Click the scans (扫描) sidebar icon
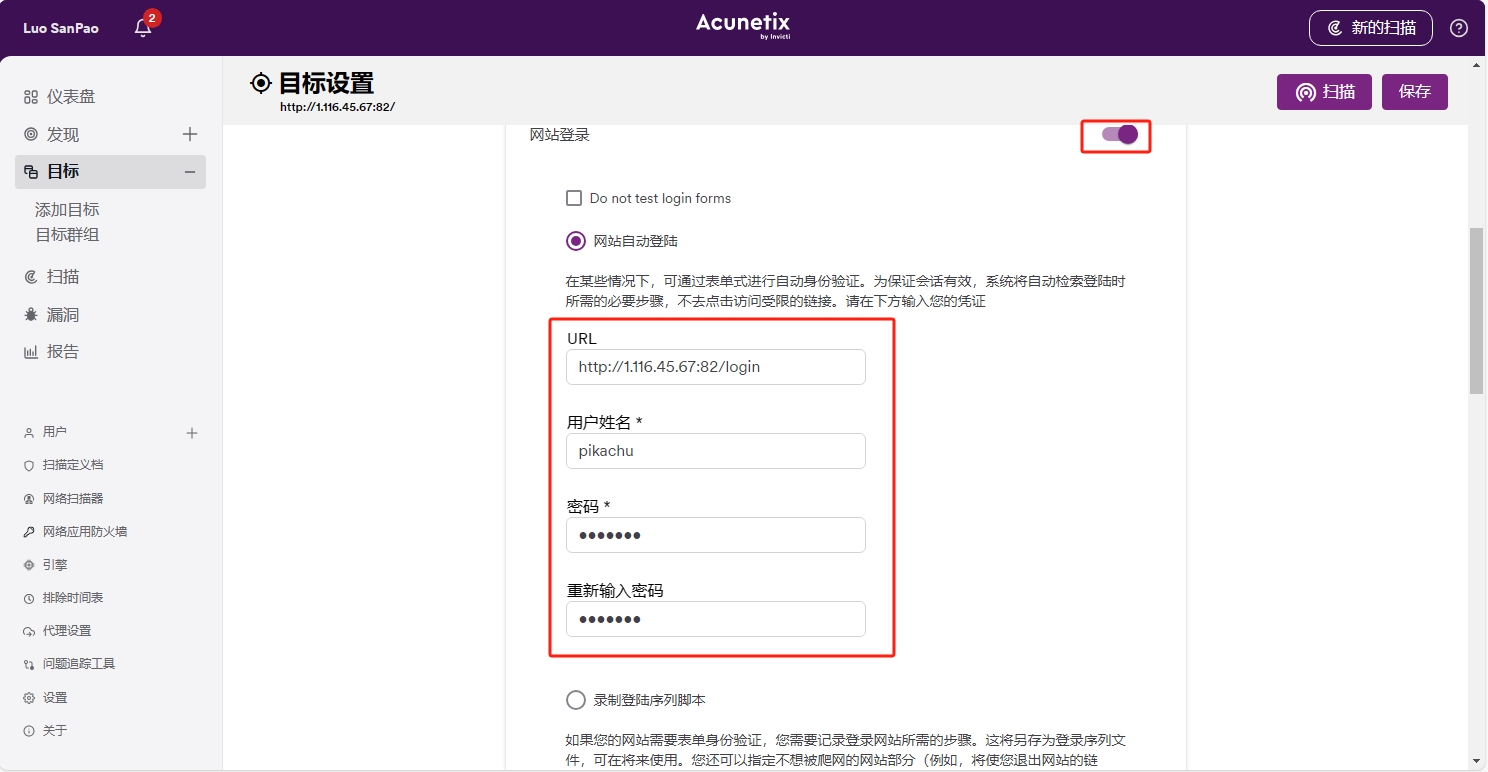Viewport: 1488px width, 772px height. (31, 277)
